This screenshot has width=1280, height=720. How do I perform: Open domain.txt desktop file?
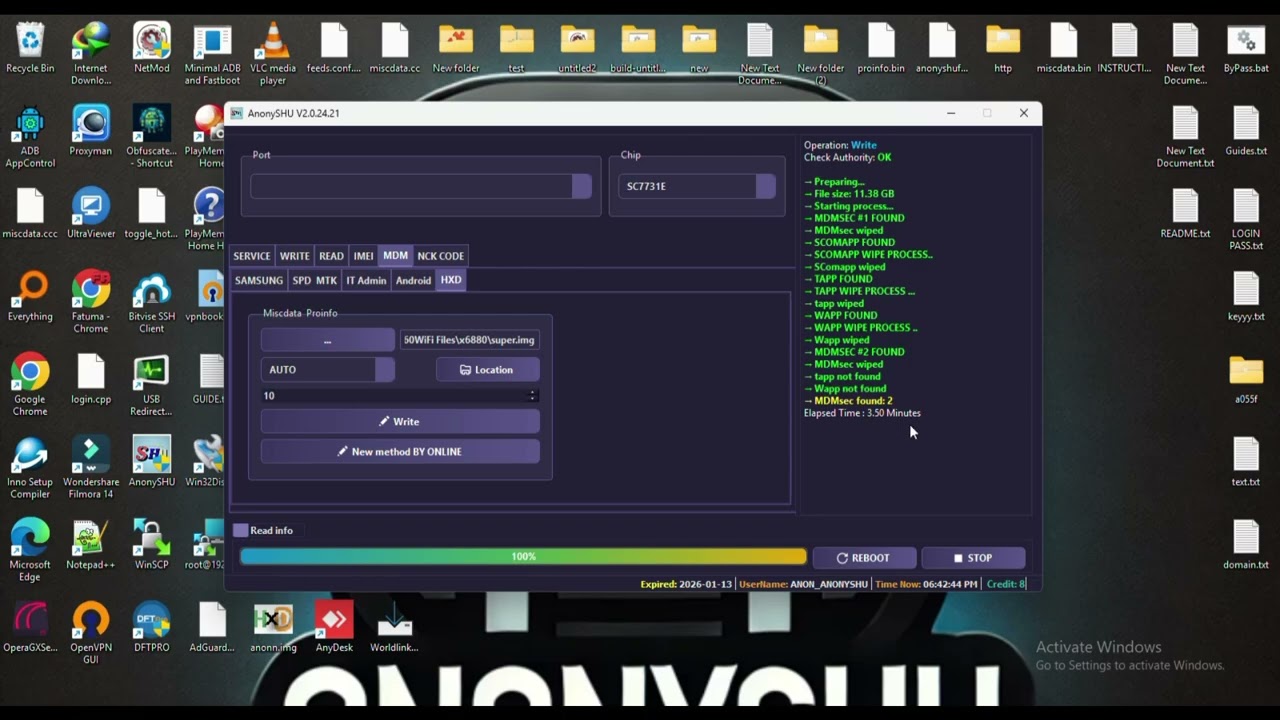(1246, 545)
